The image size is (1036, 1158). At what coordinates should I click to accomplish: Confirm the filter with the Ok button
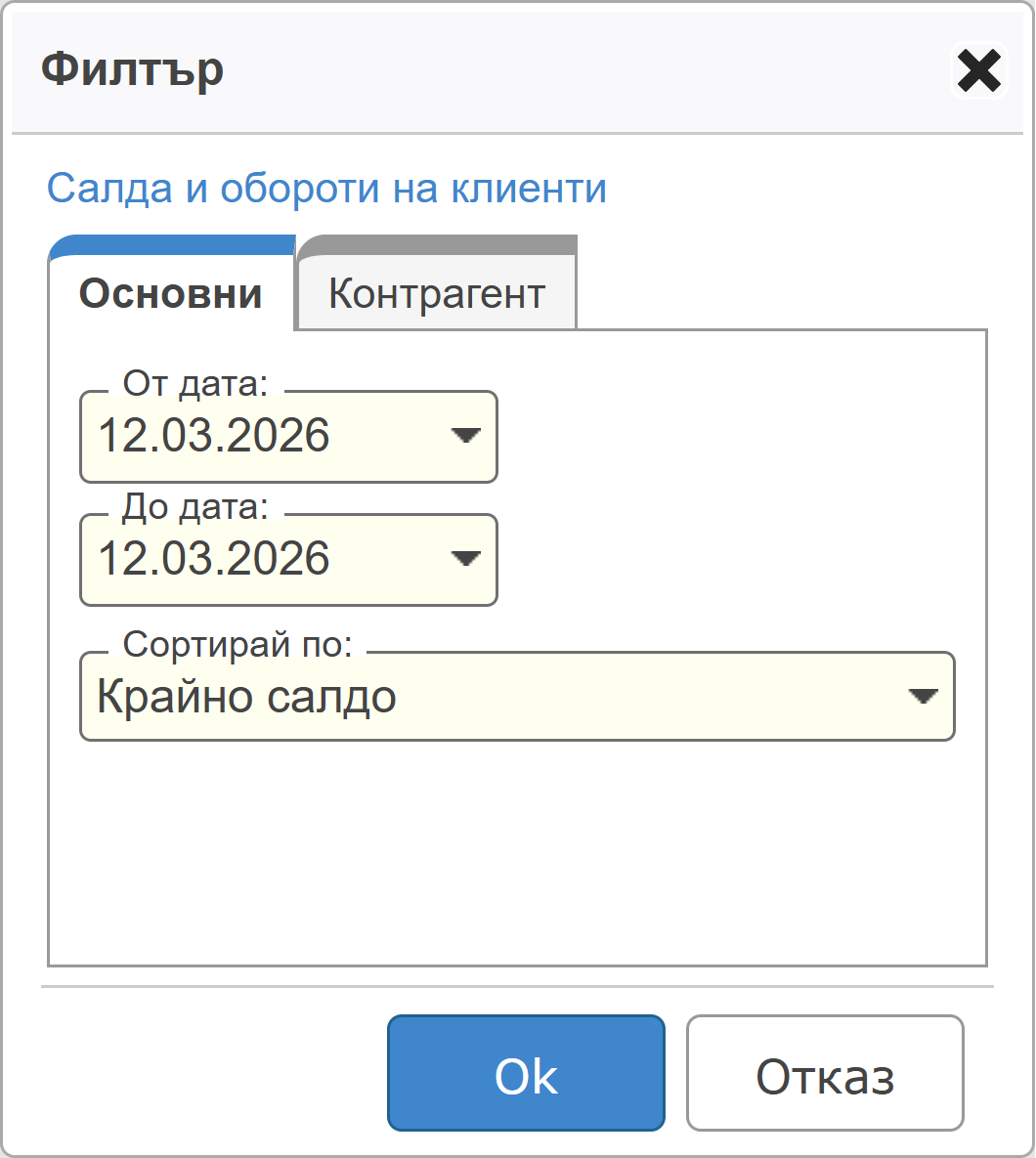tap(526, 1073)
